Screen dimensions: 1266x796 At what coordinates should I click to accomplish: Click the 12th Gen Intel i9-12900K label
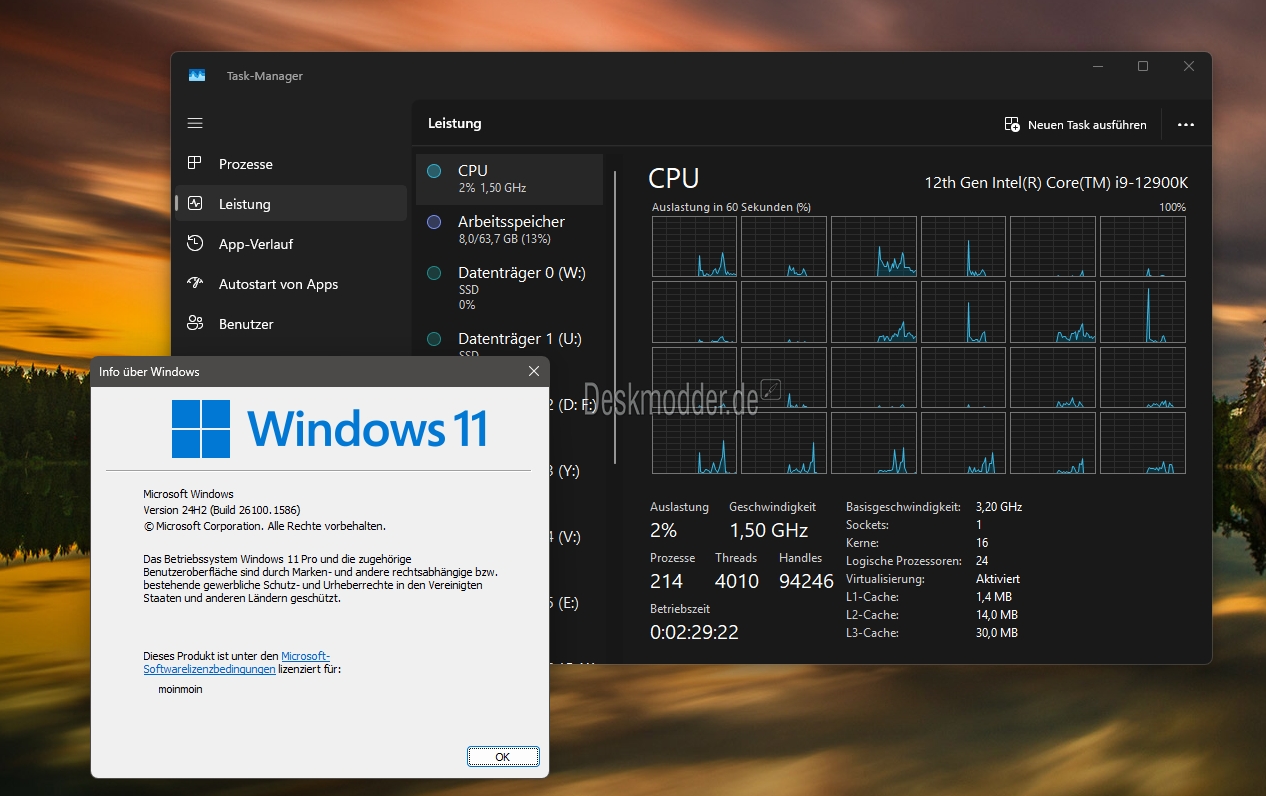click(1056, 182)
